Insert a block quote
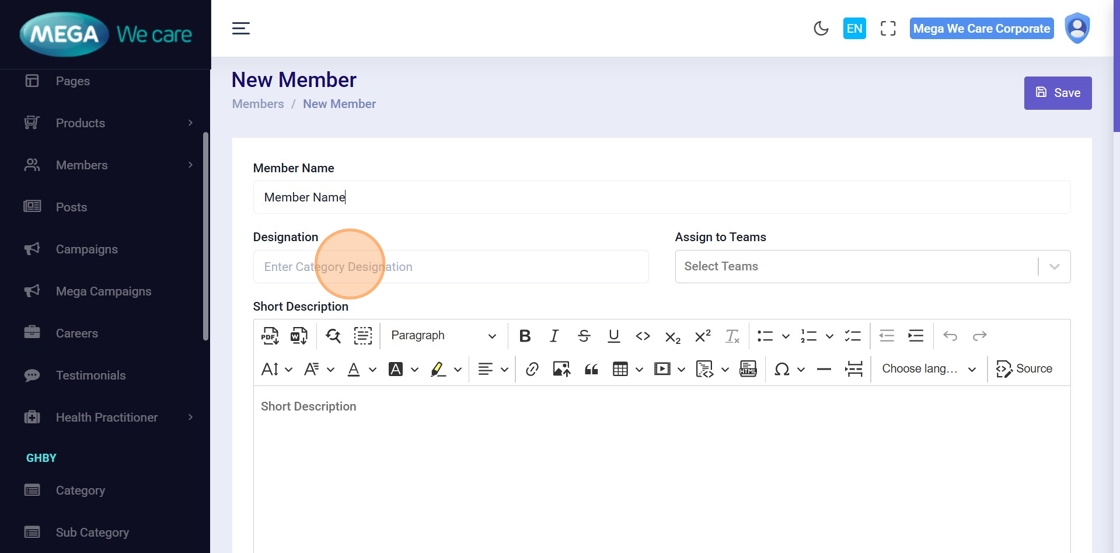 pos(591,369)
